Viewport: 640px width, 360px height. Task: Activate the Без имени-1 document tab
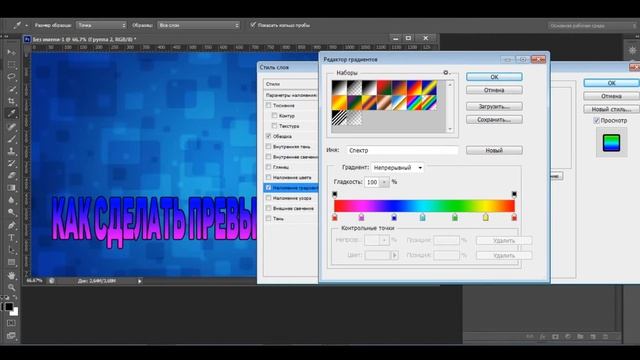point(84,39)
